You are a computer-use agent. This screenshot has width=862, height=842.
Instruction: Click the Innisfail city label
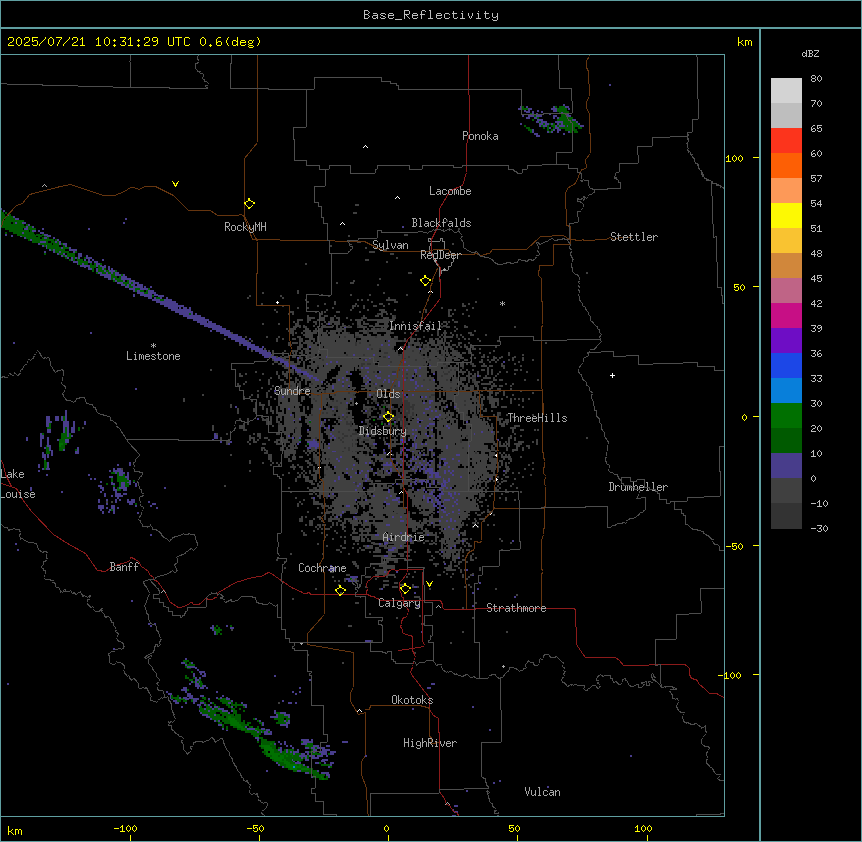point(416,326)
